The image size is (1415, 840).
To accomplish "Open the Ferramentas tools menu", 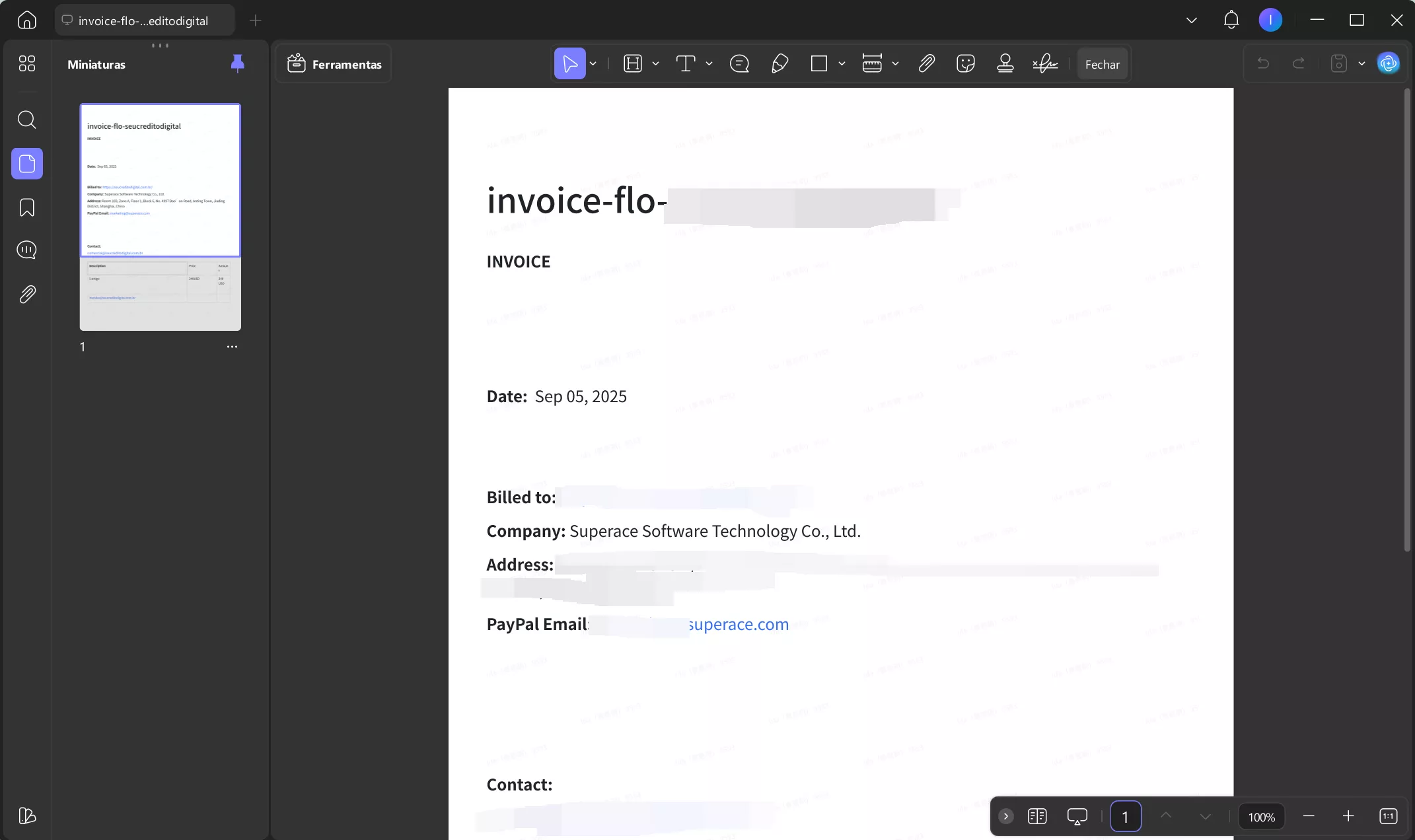I will point(334,64).
